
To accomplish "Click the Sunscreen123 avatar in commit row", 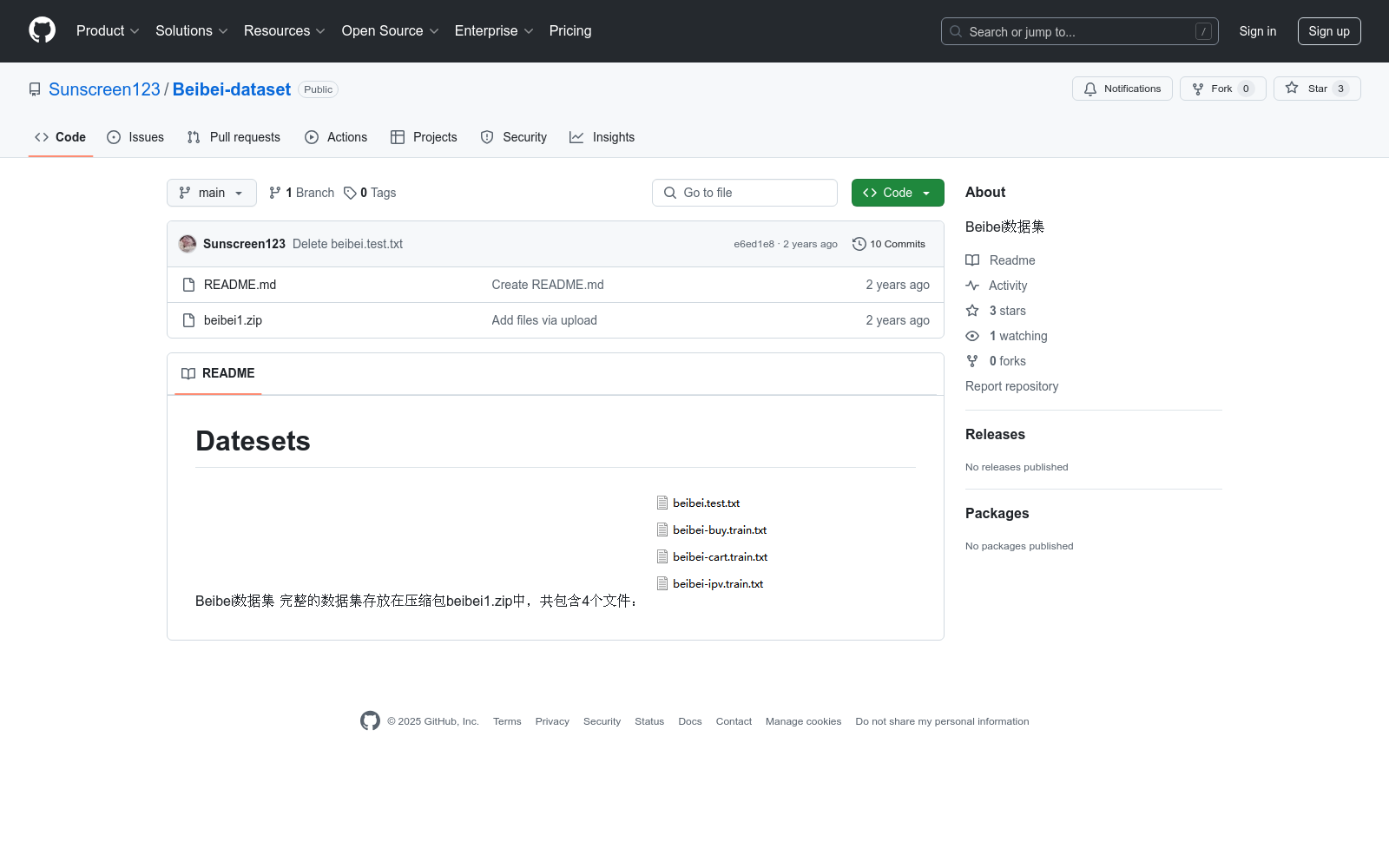I will click(x=188, y=244).
